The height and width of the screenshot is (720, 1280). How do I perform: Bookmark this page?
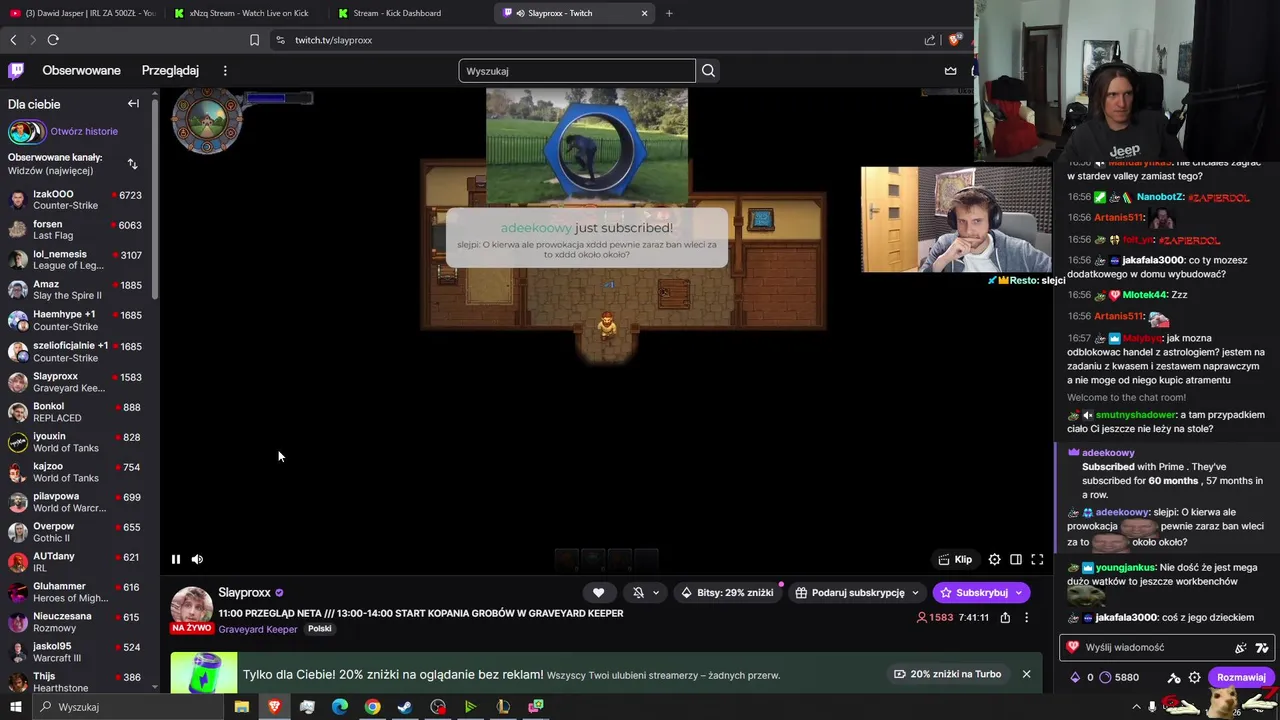[x=254, y=40]
